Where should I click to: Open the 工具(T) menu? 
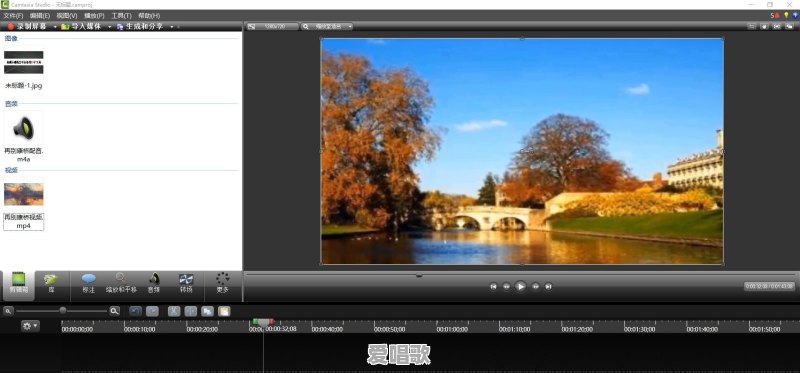click(x=121, y=16)
